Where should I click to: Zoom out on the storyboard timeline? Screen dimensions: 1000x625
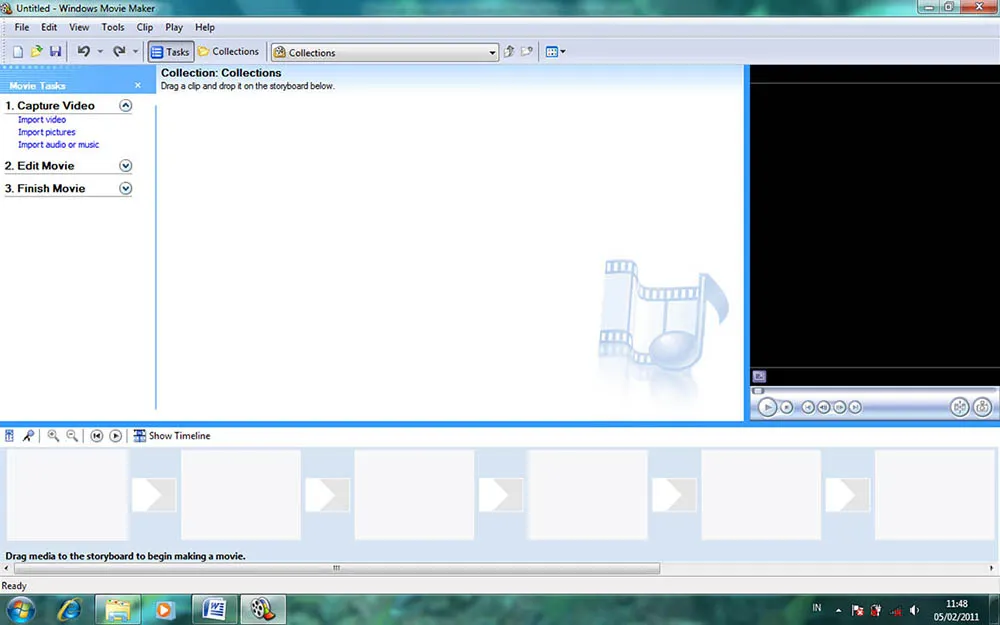(71, 435)
